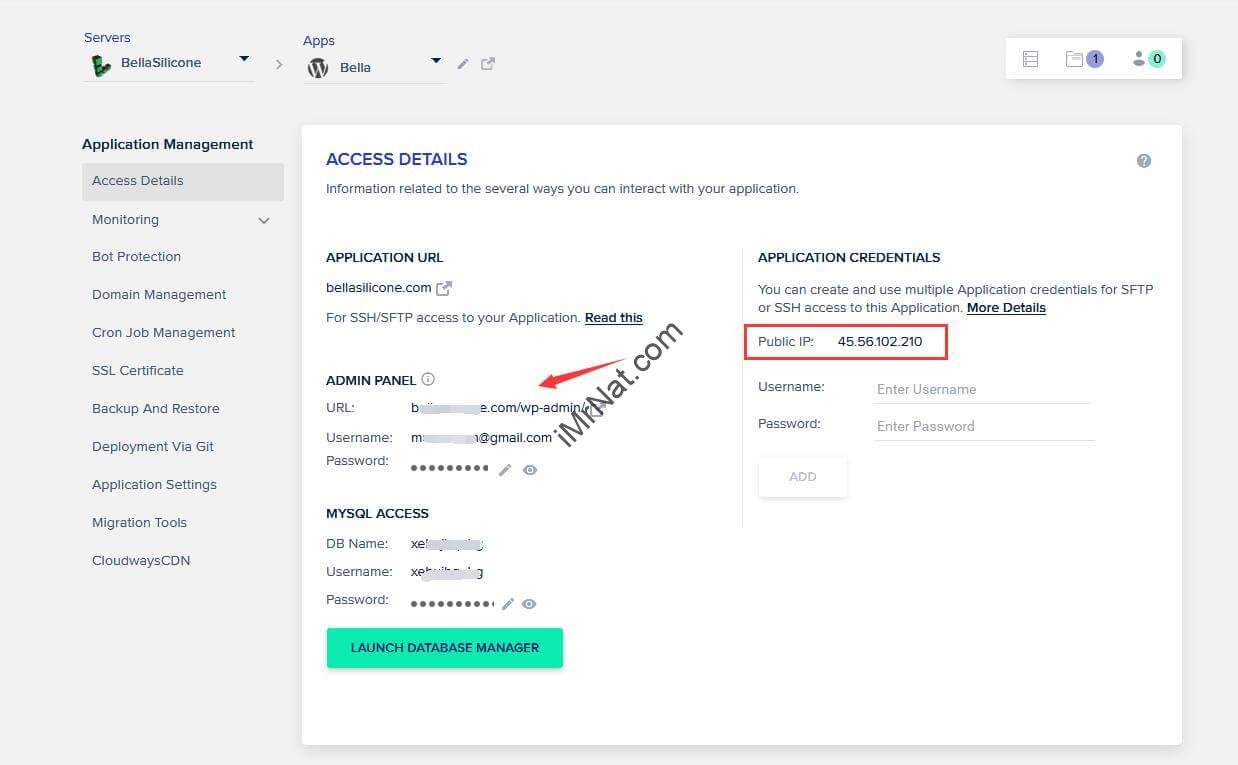Image resolution: width=1238 pixels, height=765 pixels.
Task: Select Access Details in the sidebar
Action: pyautogui.click(x=183, y=181)
